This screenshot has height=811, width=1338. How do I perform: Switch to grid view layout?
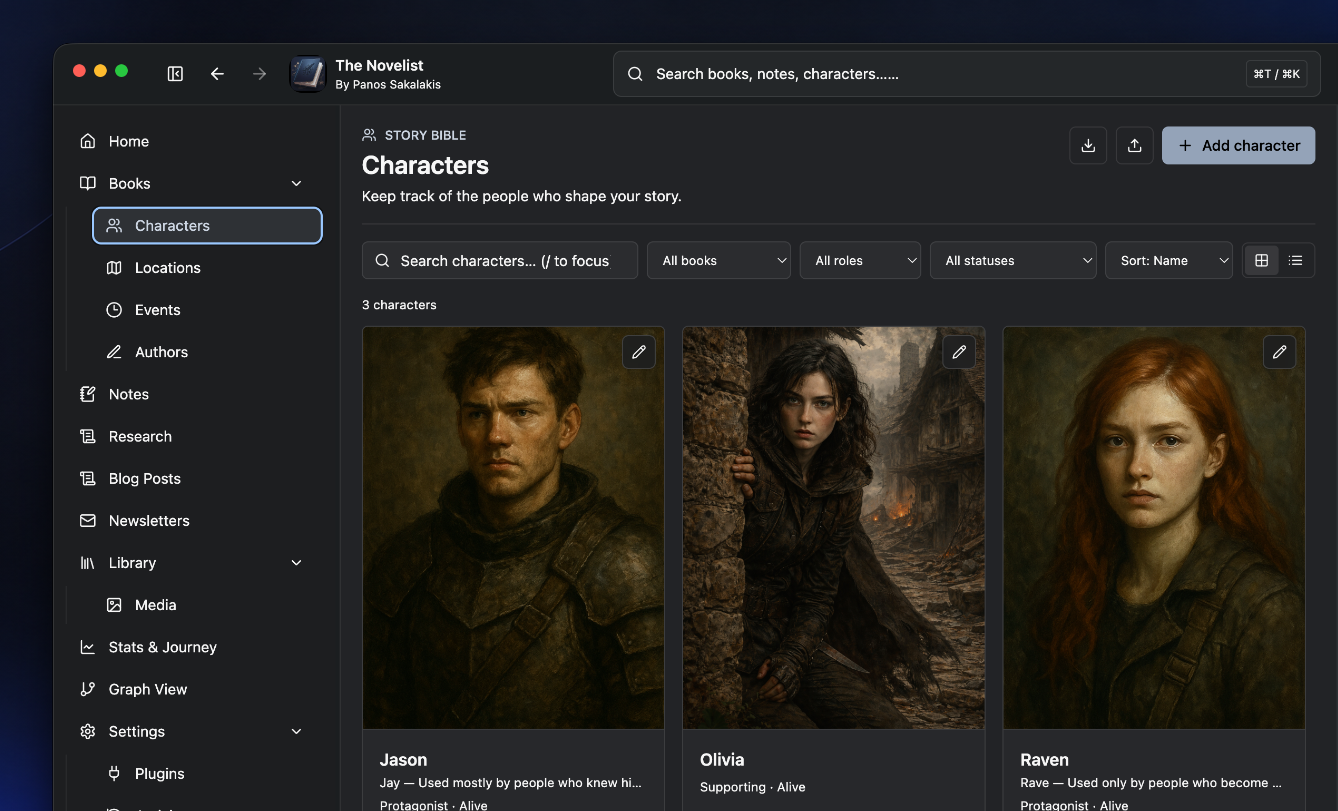point(1262,260)
